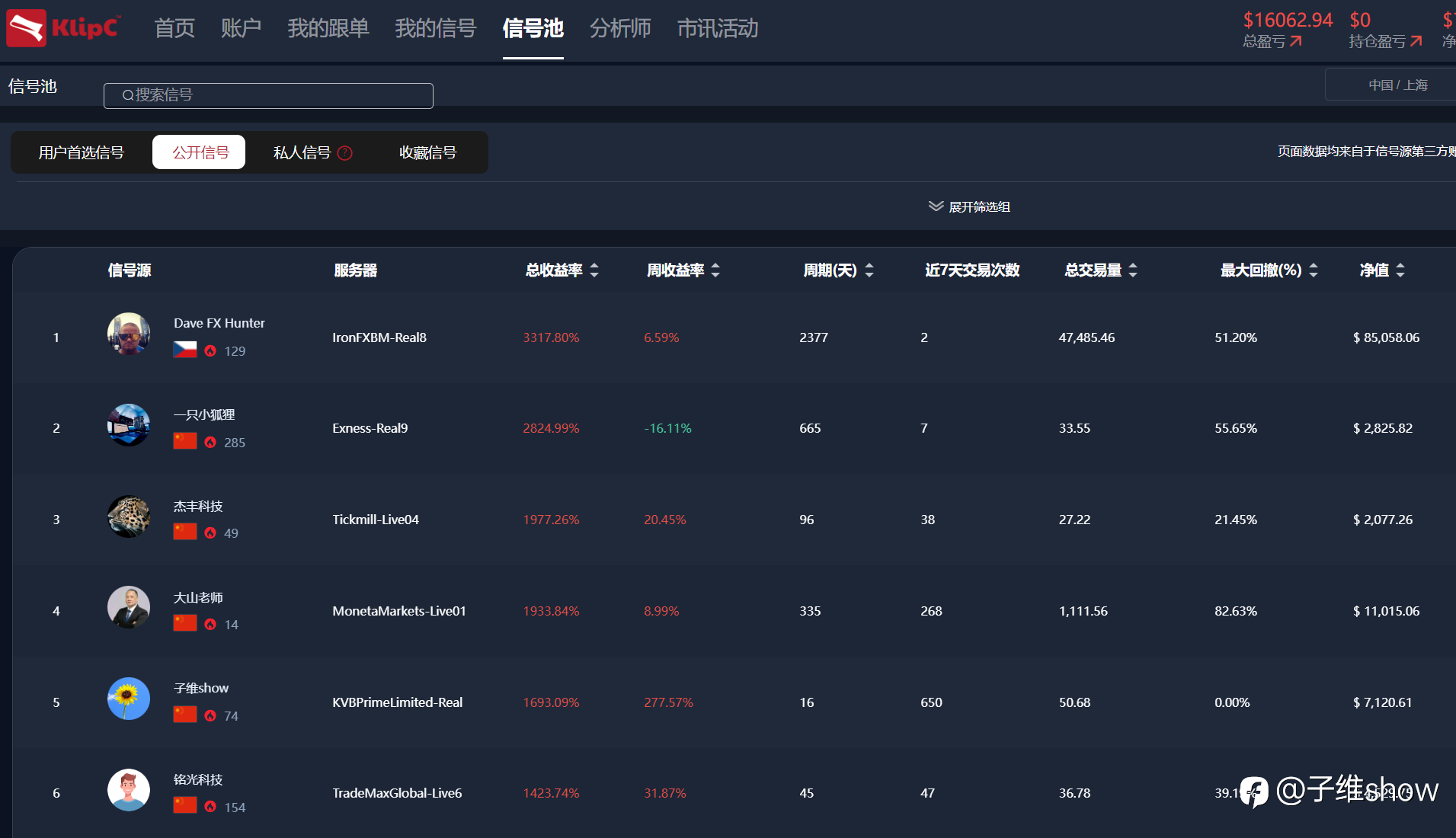The width and height of the screenshot is (1456, 838).
Task: Click China flag under 大山老师
Action: [185, 623]
